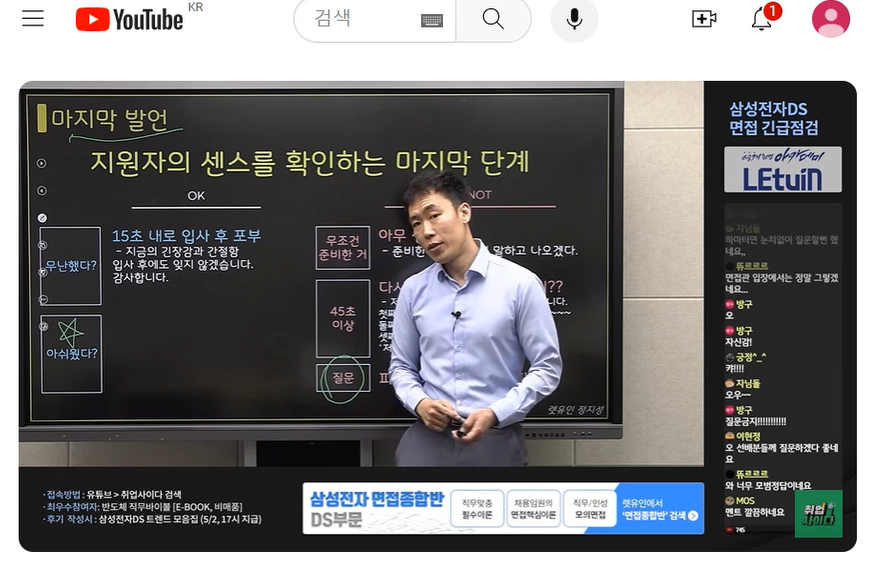
Task: Click the circled 질문 box on board
Action: tap(342, 379)
